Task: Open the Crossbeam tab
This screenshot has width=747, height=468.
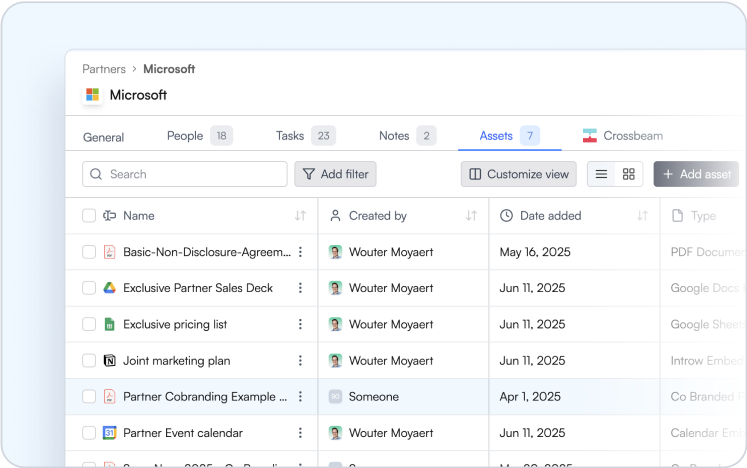Action: pyautogui.click(x=623, y=136)
